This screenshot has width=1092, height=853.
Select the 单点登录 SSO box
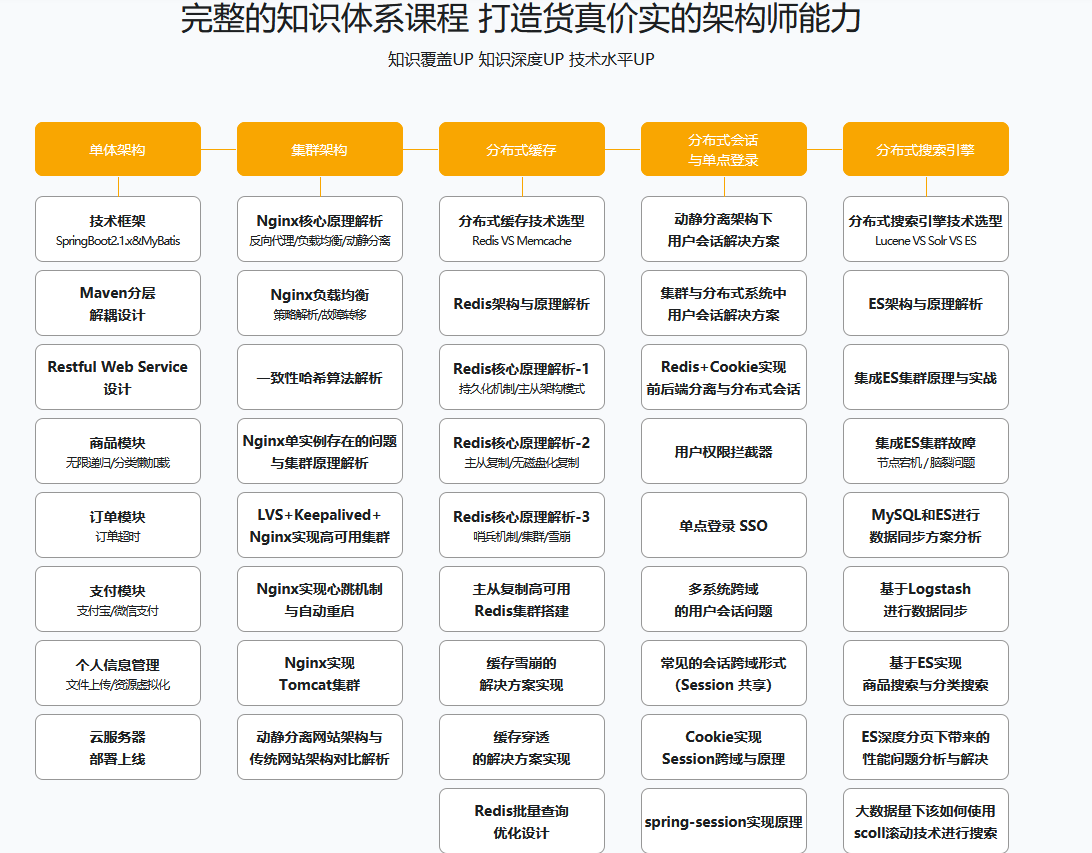(724, 525)
